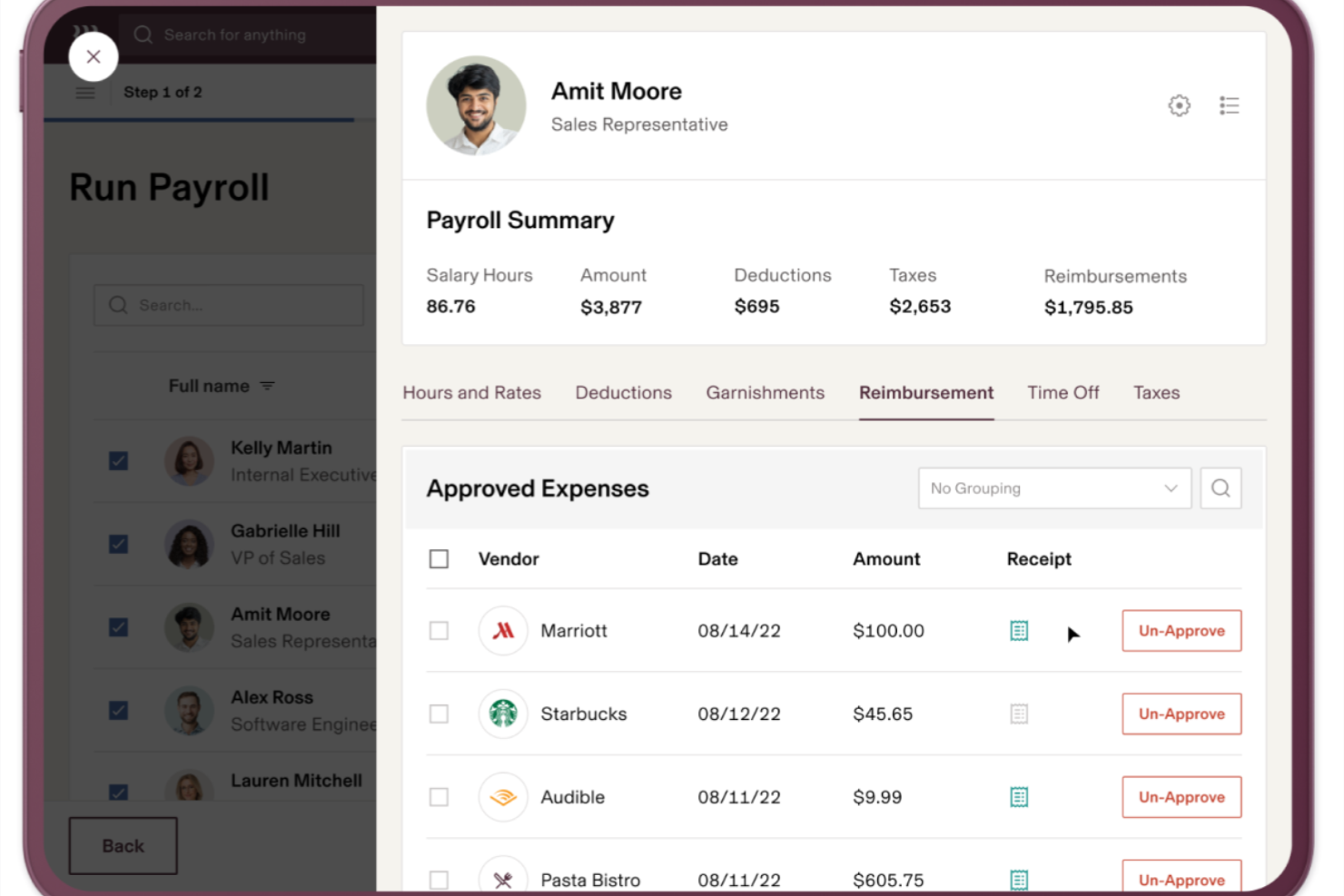Uncheck Amit Moore in the employee list

point(118,627)
